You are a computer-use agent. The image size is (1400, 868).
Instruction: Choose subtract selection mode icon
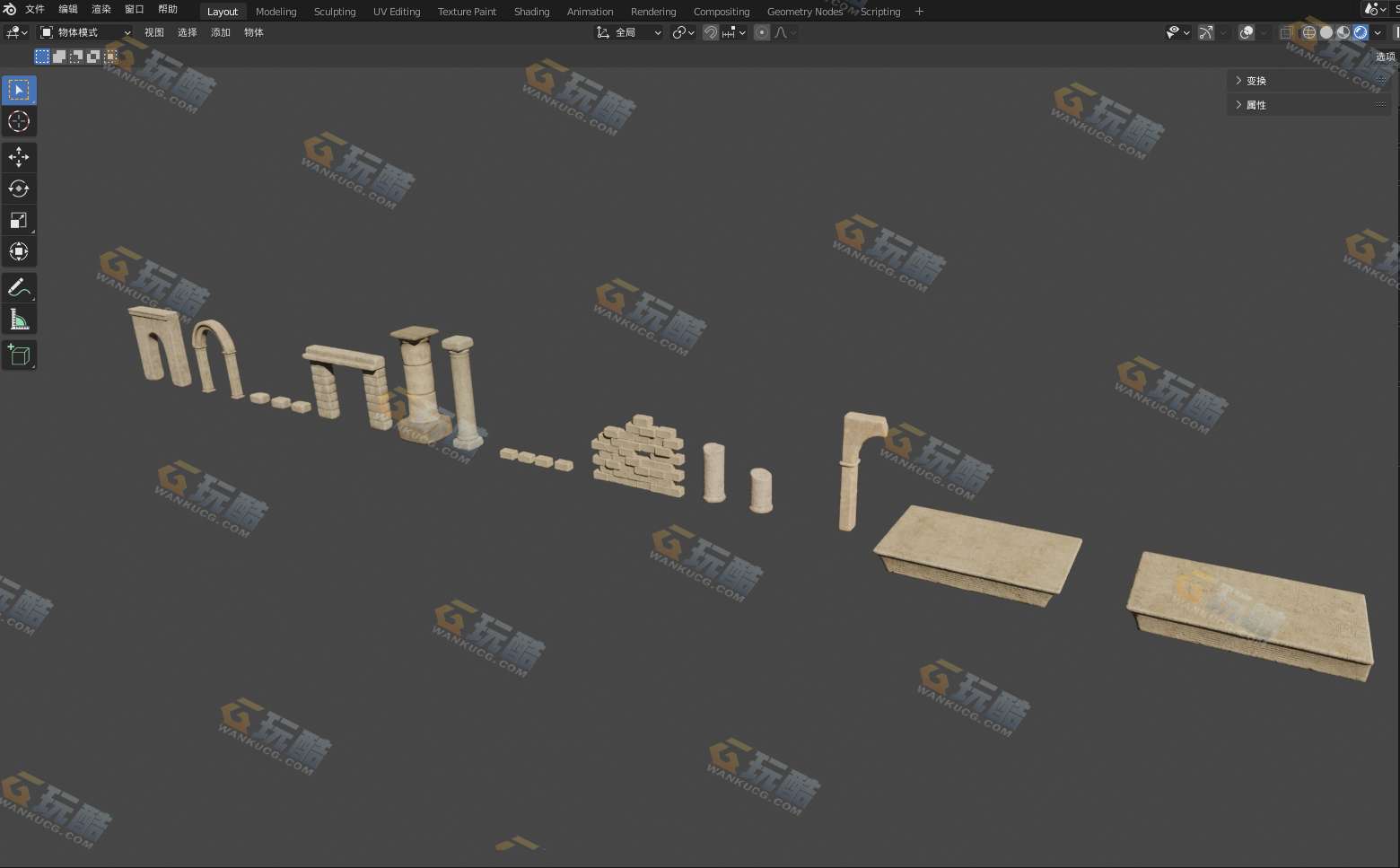[x=76, y=56]
